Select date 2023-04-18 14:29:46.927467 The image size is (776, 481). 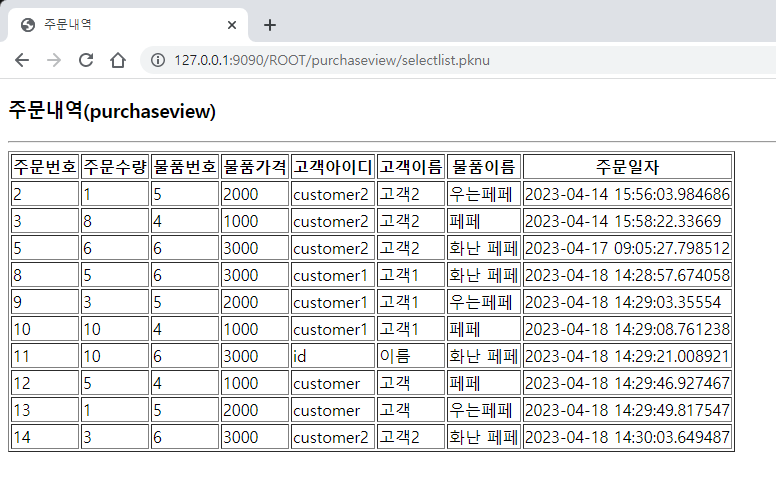pos(627,383)
